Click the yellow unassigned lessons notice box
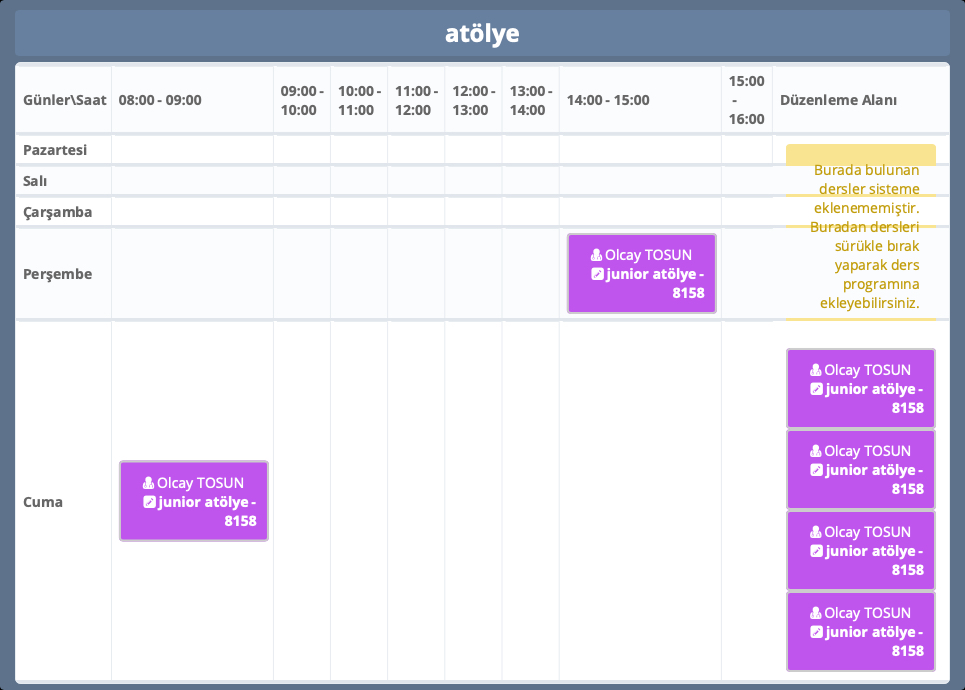The height and width of the screenshot is (690, 965). pyautogui.click(x=860, y=232)
